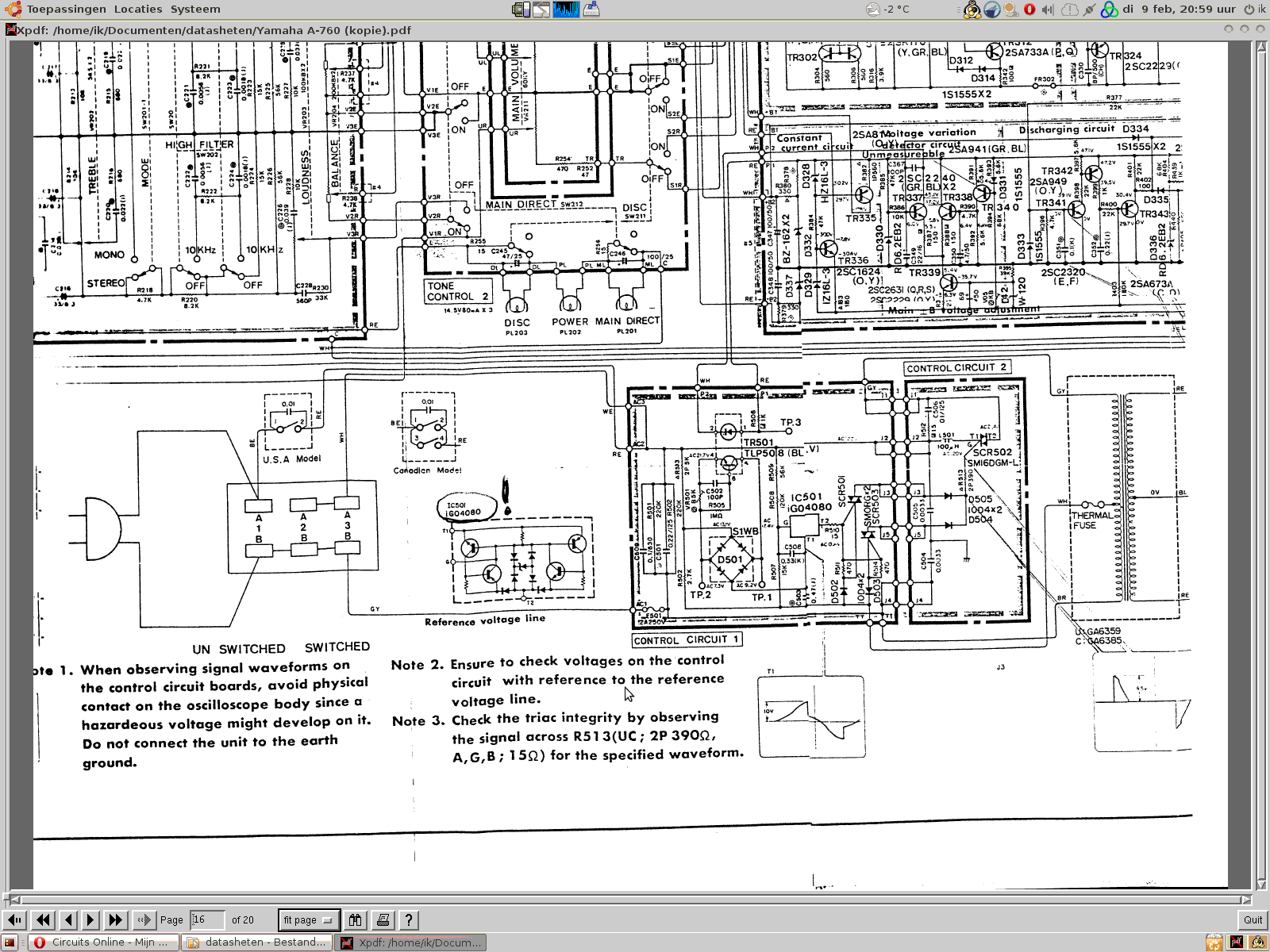Open the find dialog with binoculars icon
Screen dimensions: 1270x952
[355, 919]
